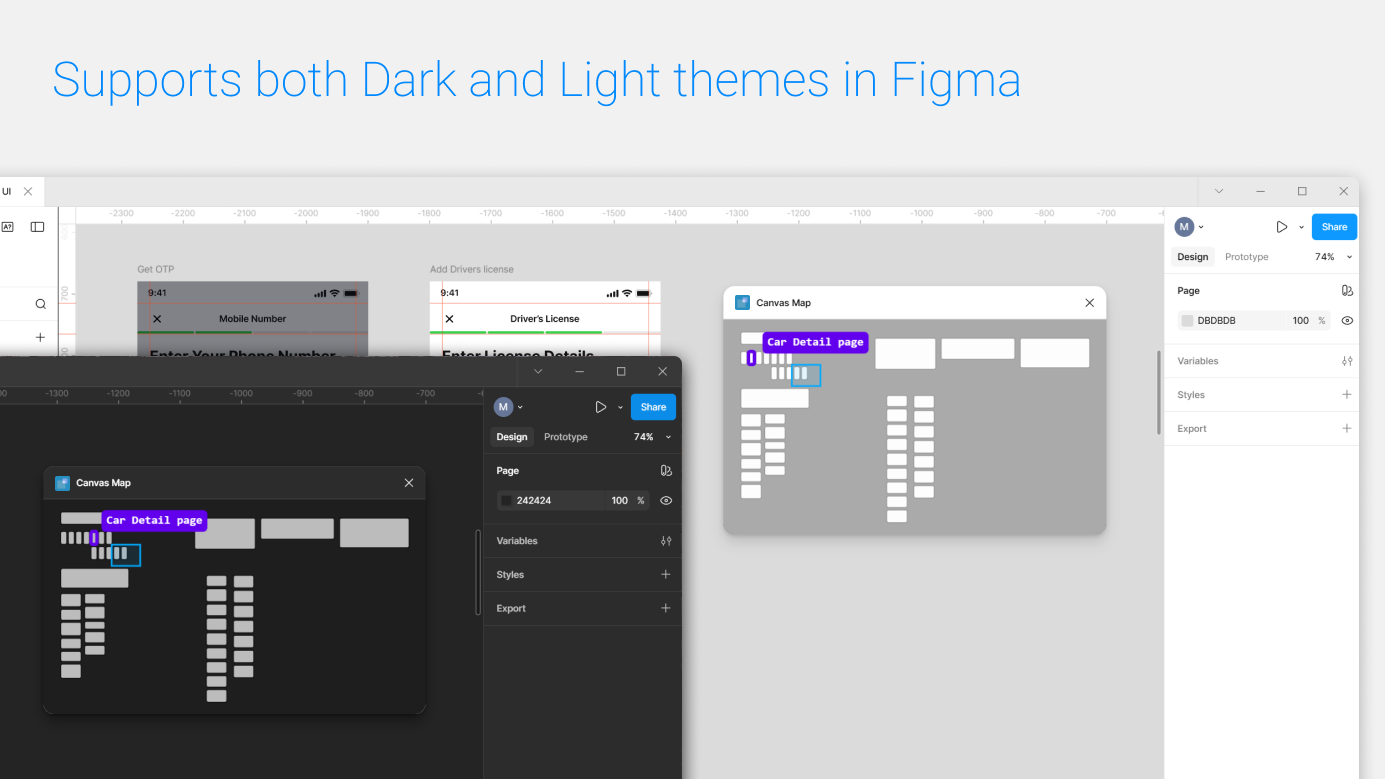Click blue viewport box in light map

[x=806, y=375]
